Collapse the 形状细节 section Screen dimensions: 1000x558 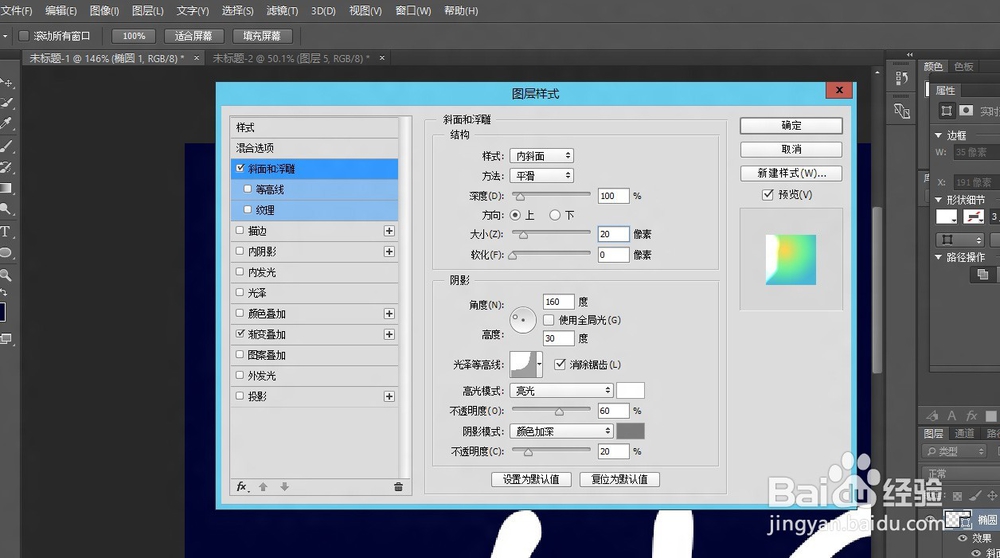click(x=938, y=200)
